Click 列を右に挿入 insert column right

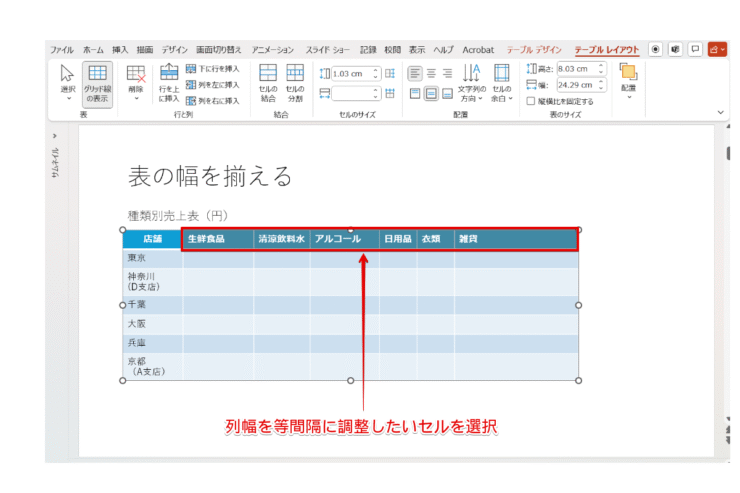point(213,100)
